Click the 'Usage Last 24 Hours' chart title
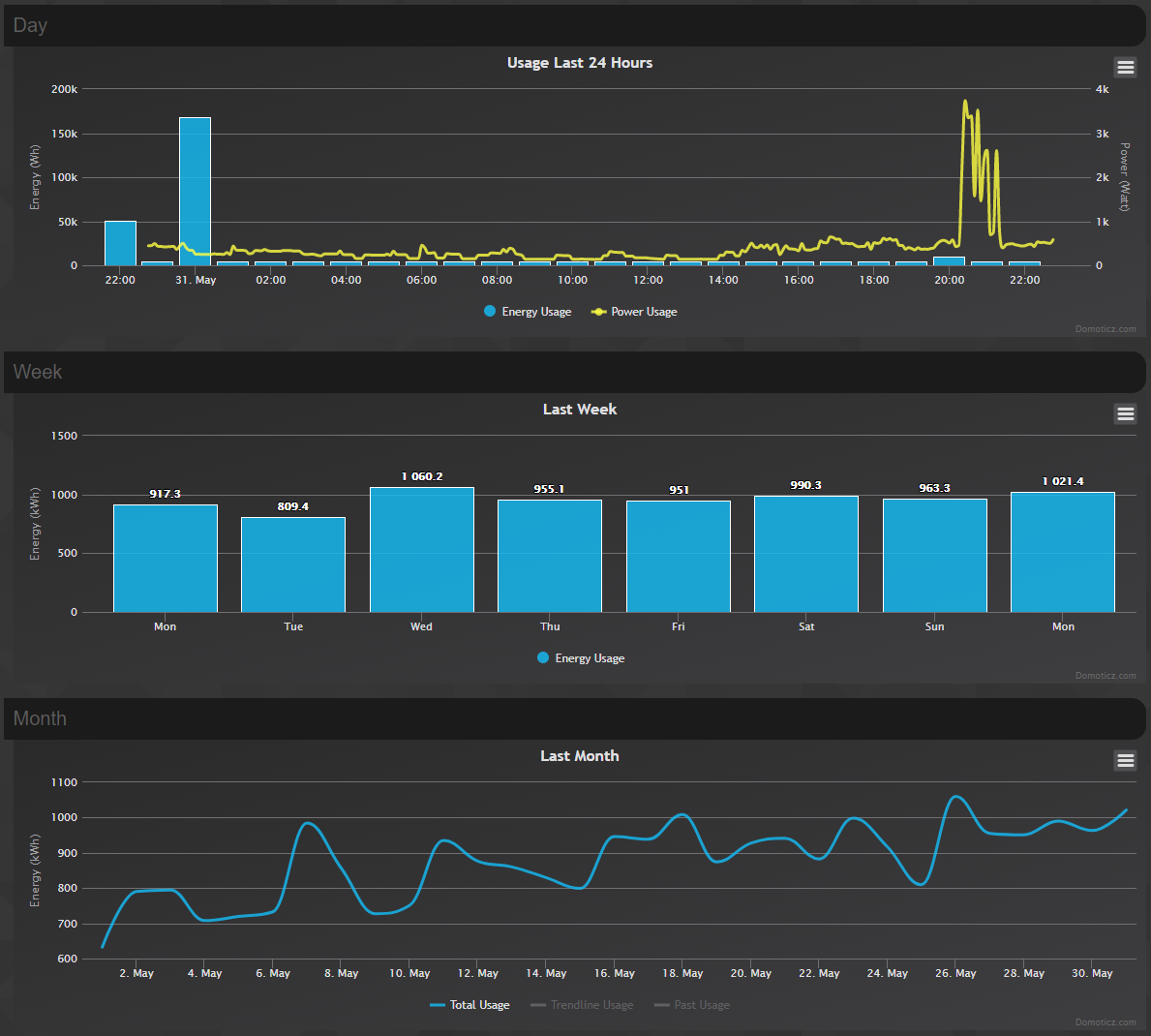This screenshot has height=1036, width=1151. click(580, 63)
